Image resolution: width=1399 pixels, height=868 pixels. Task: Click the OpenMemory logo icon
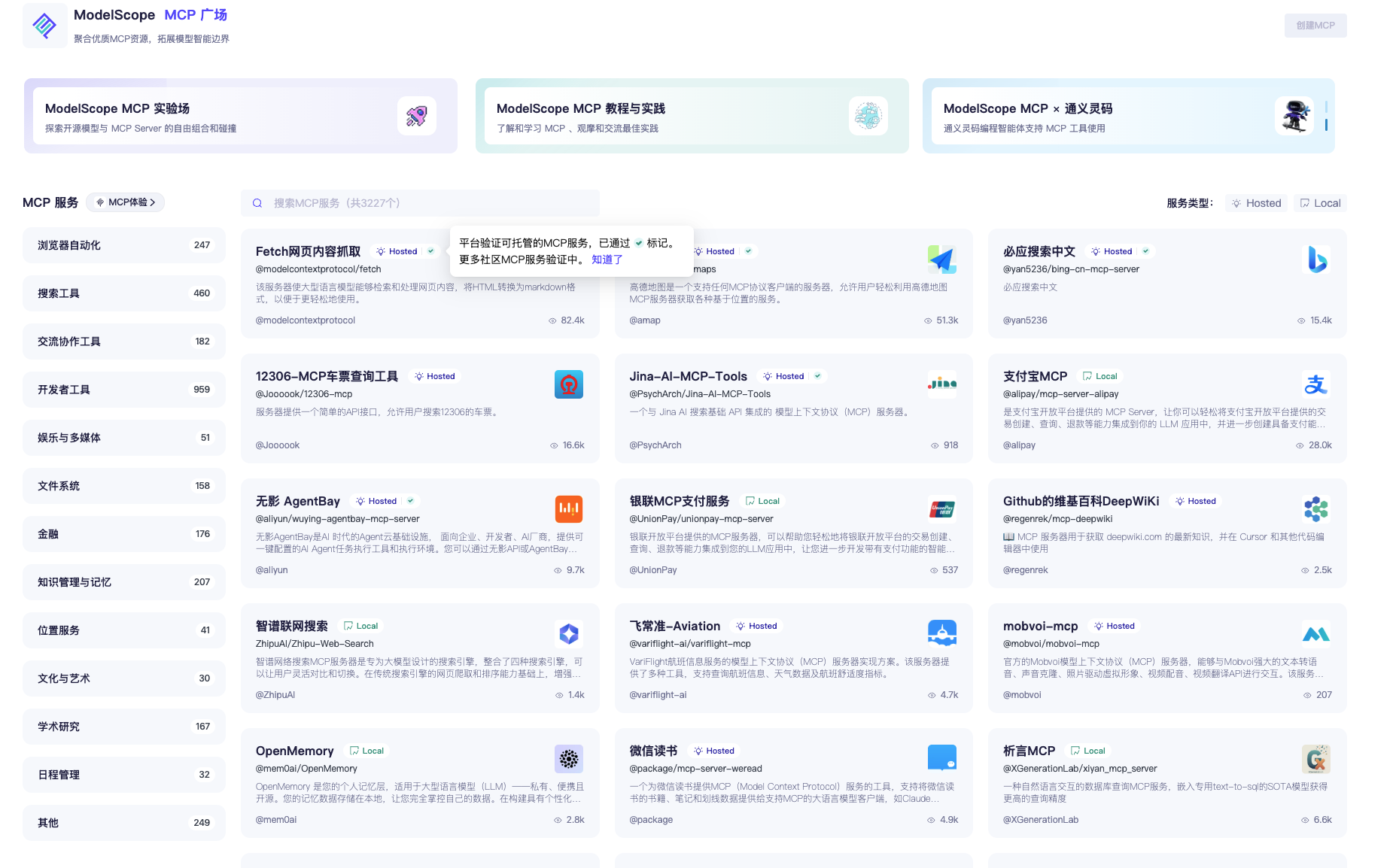click(569, 759)
